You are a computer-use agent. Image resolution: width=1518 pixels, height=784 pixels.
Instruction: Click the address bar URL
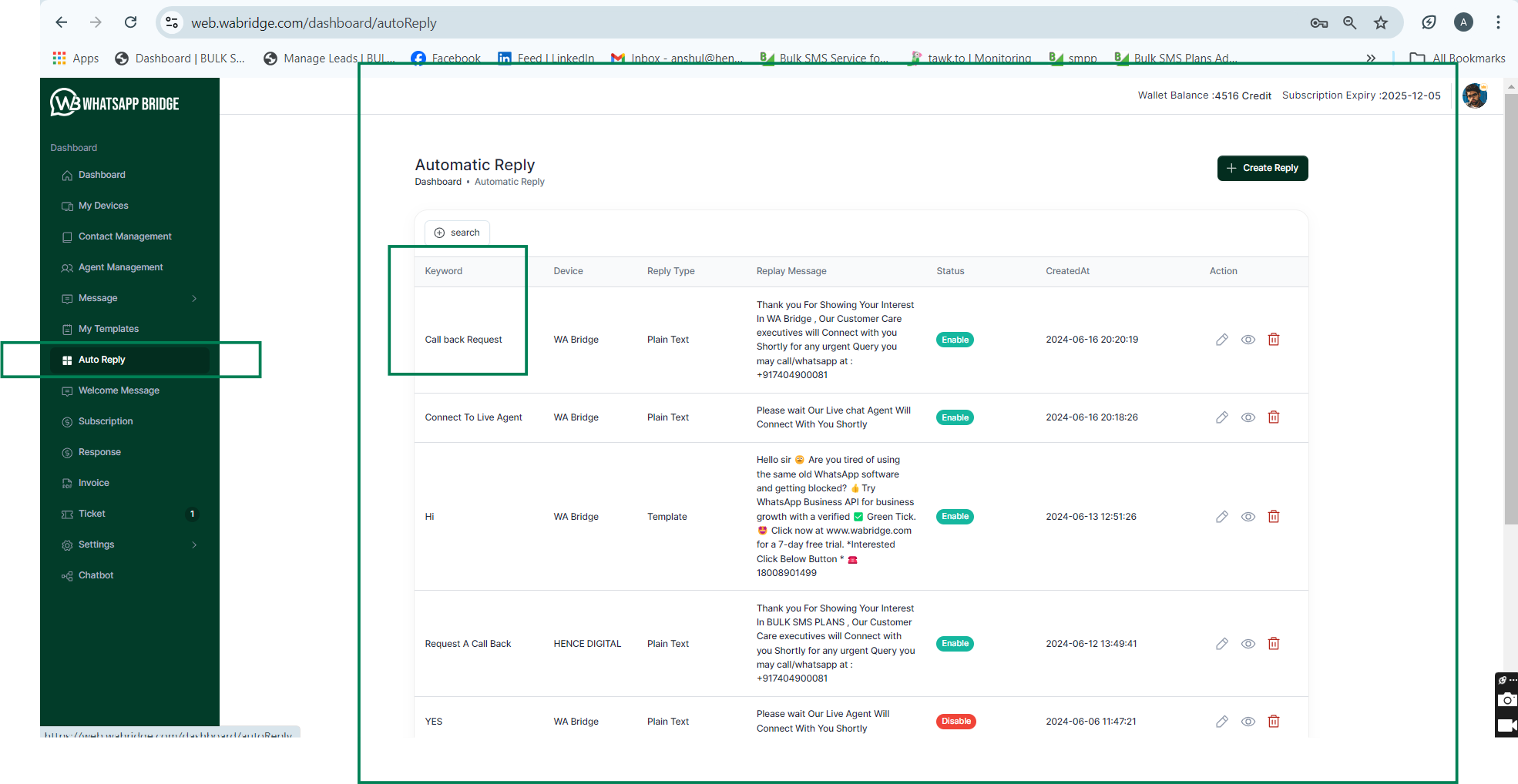314,23
